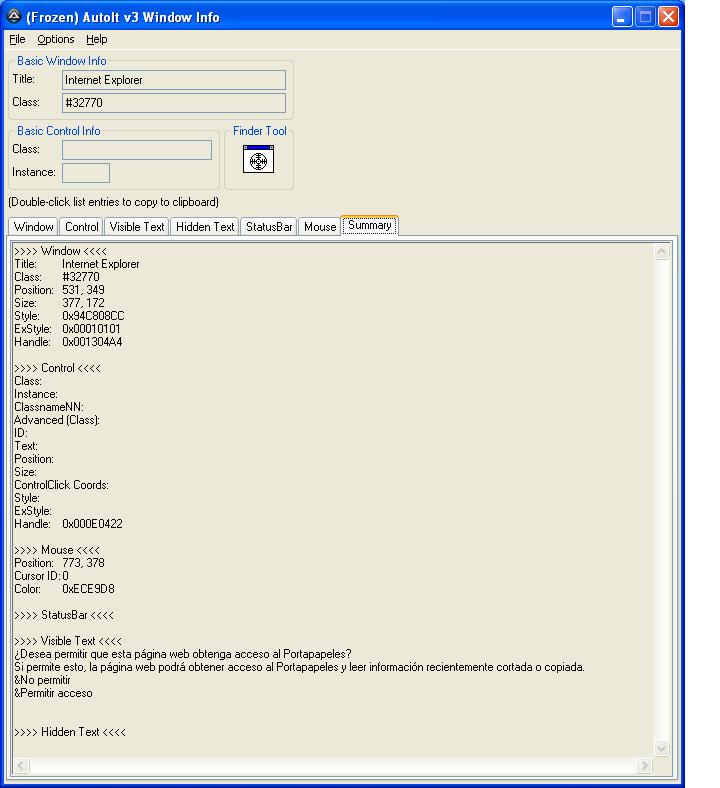
Task: Click the empty Basic Control Info Class field
Action: coord(137,150)
